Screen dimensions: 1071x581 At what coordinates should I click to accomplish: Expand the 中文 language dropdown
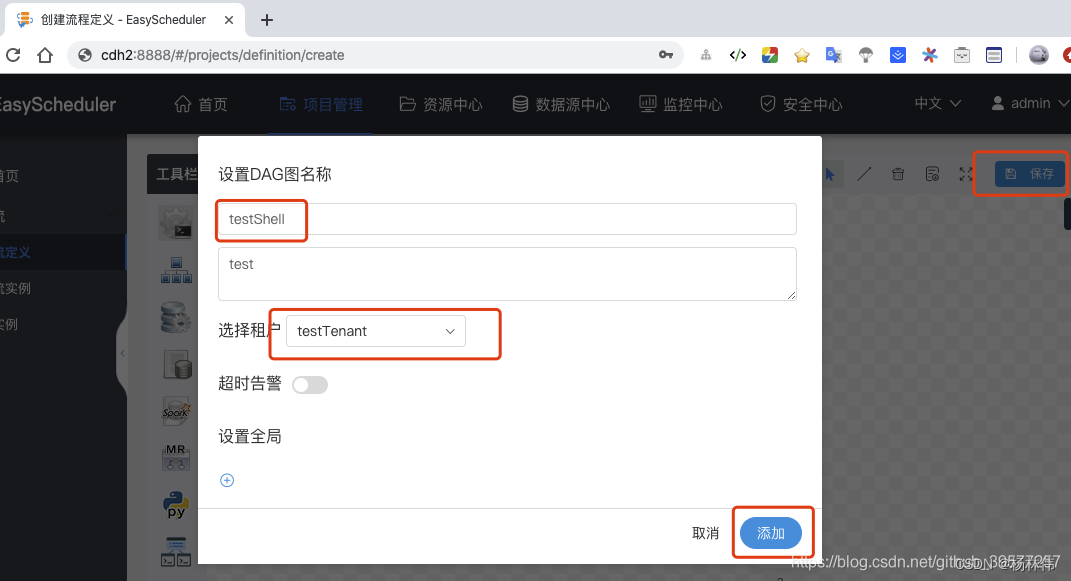[x=938, y=103]
